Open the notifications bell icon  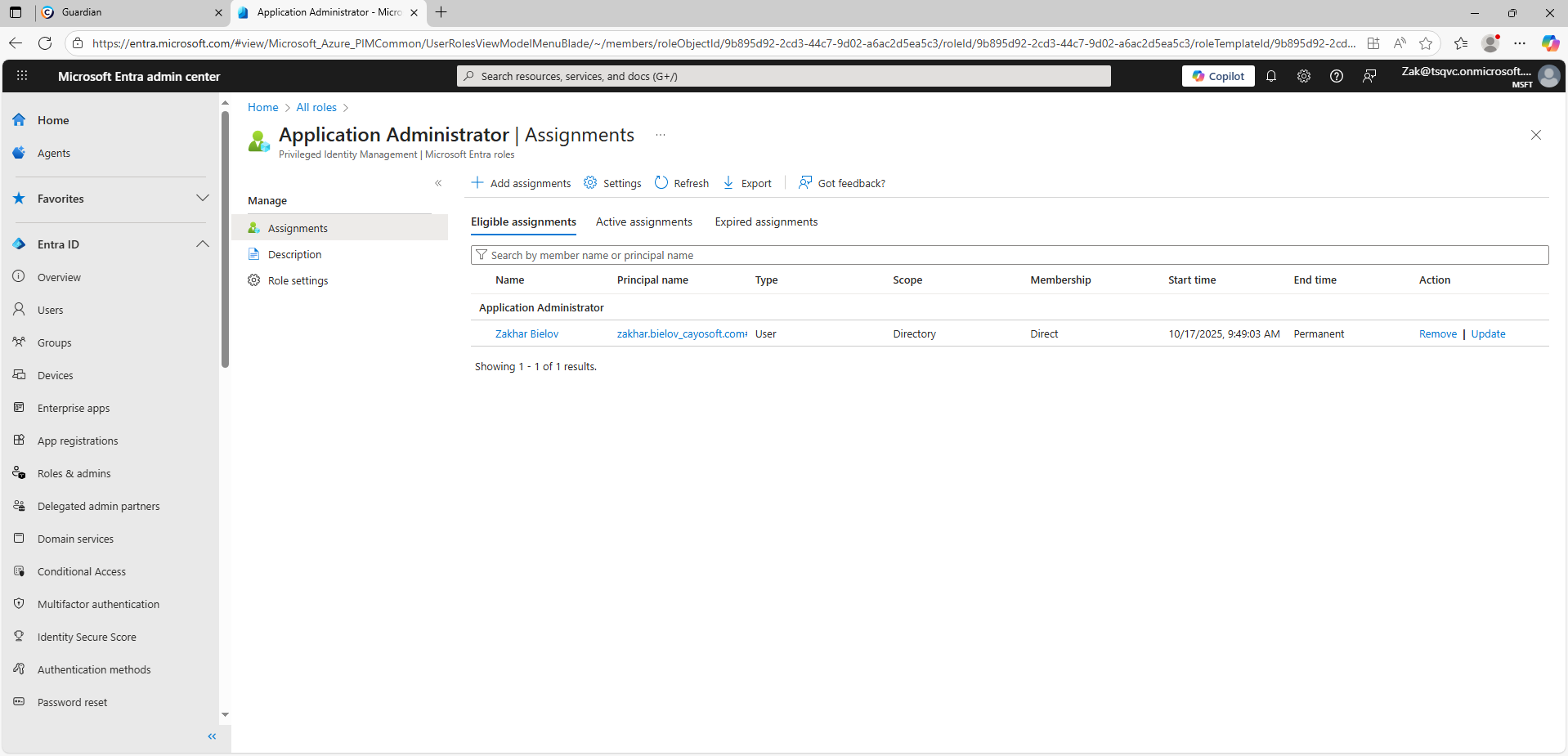coord(1271,76)
